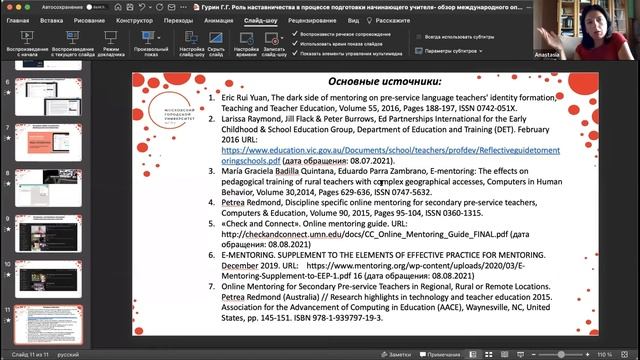Open the Главная ribbon tab
640x360 pixels.
pyautogui.click(x=18, y=20)
